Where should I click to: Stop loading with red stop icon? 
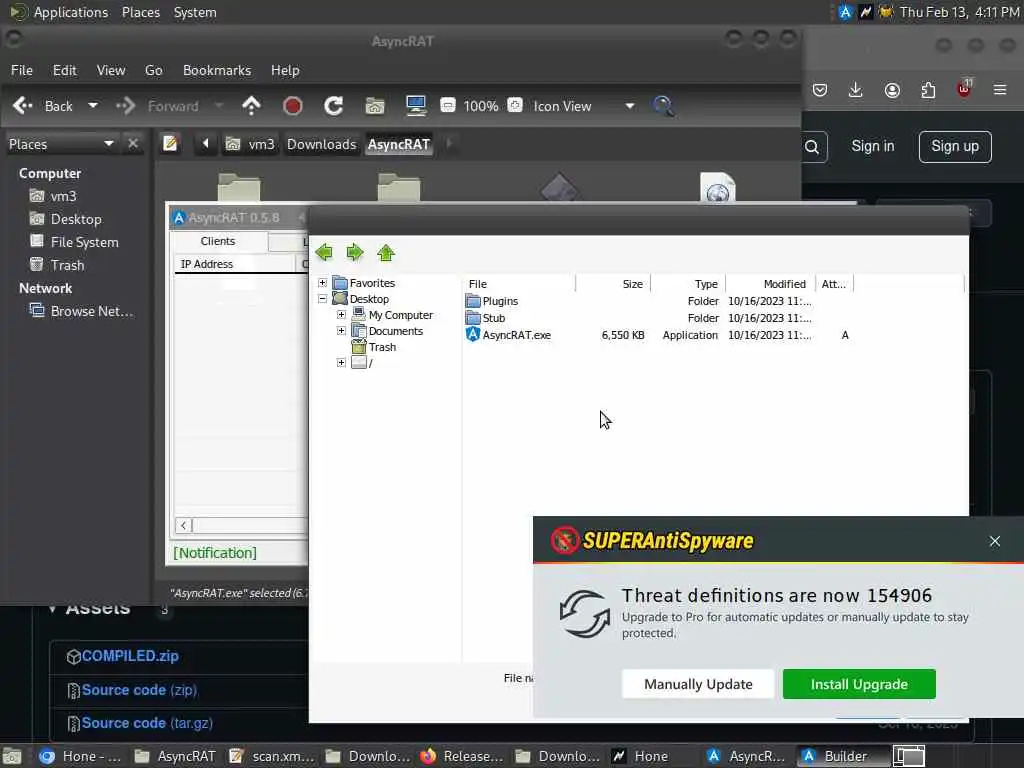[x=293, y=106]
